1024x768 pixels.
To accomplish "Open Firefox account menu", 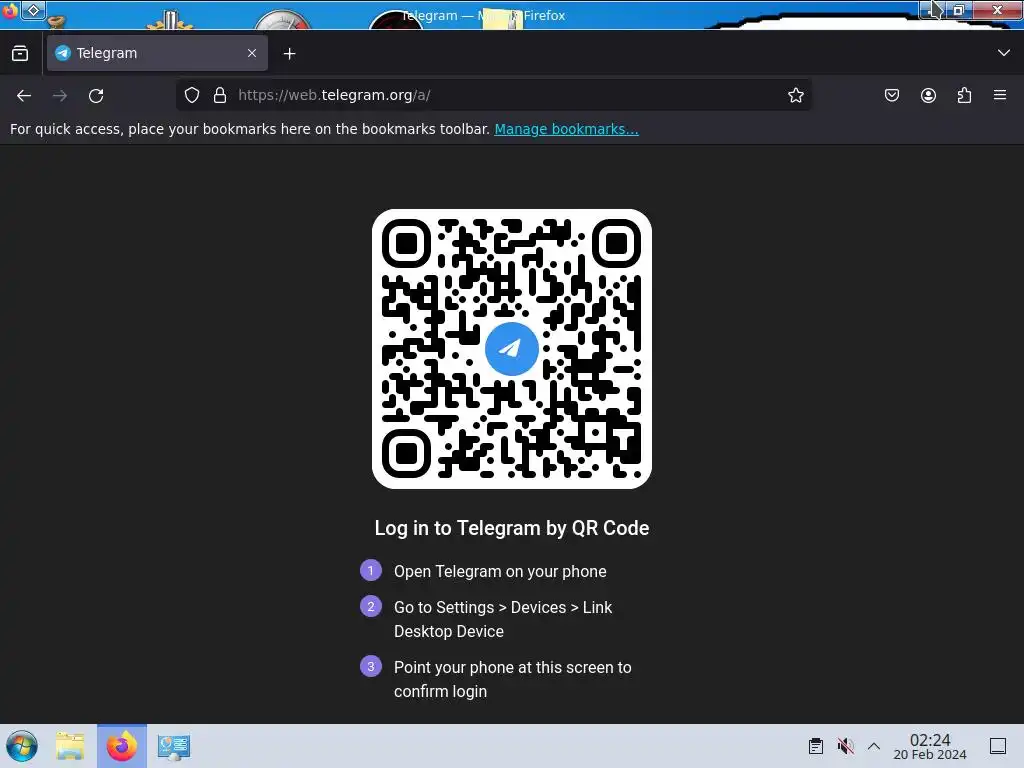I will 928,95.
